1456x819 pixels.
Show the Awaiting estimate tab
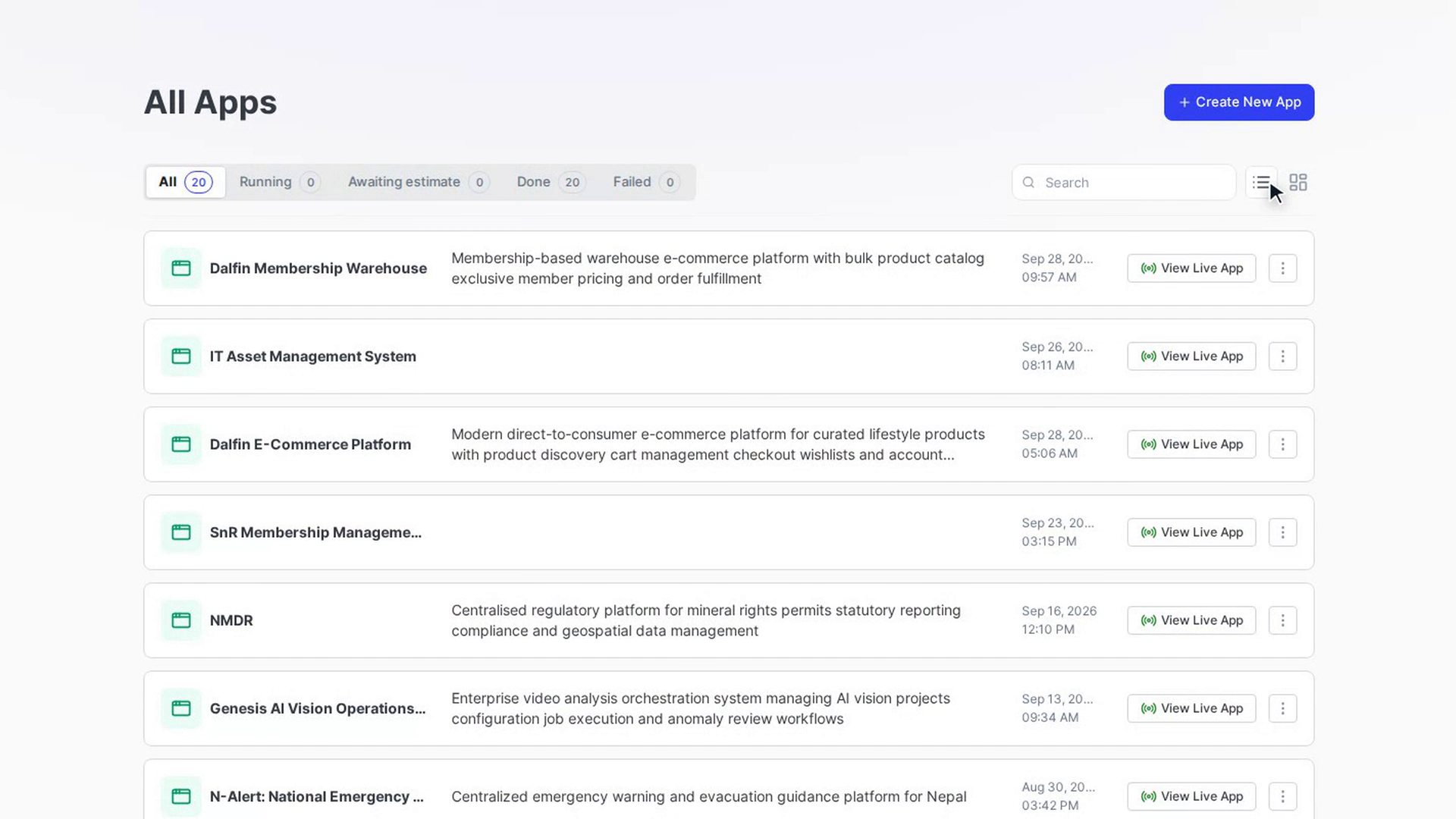pos(419,182)
